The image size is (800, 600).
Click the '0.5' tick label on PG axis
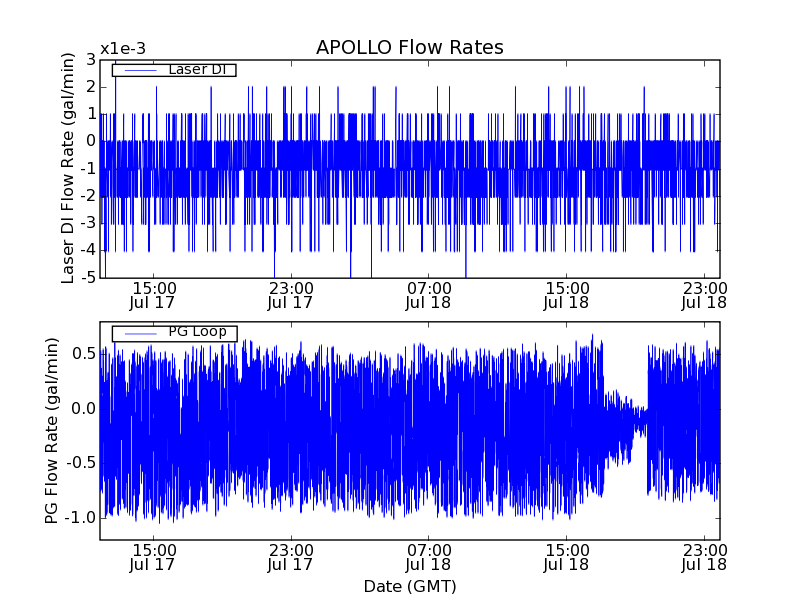point(84,354)
